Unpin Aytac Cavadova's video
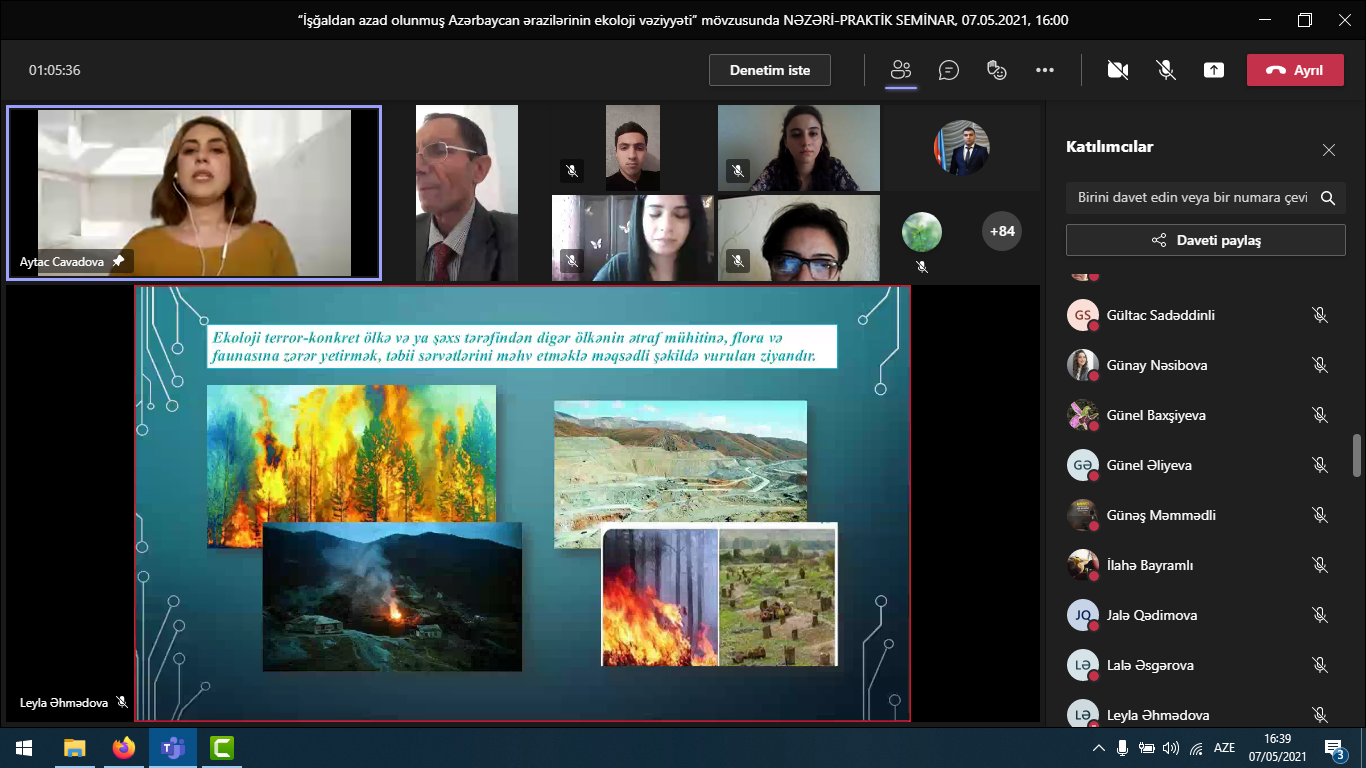 [x=118, y=261]
